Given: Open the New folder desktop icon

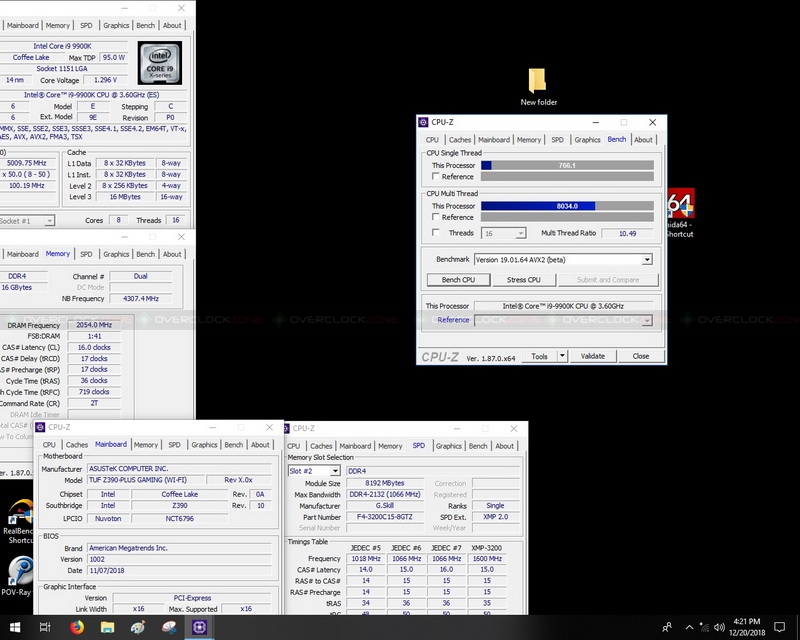Looking at the screenshot, I should coord(538,86).
